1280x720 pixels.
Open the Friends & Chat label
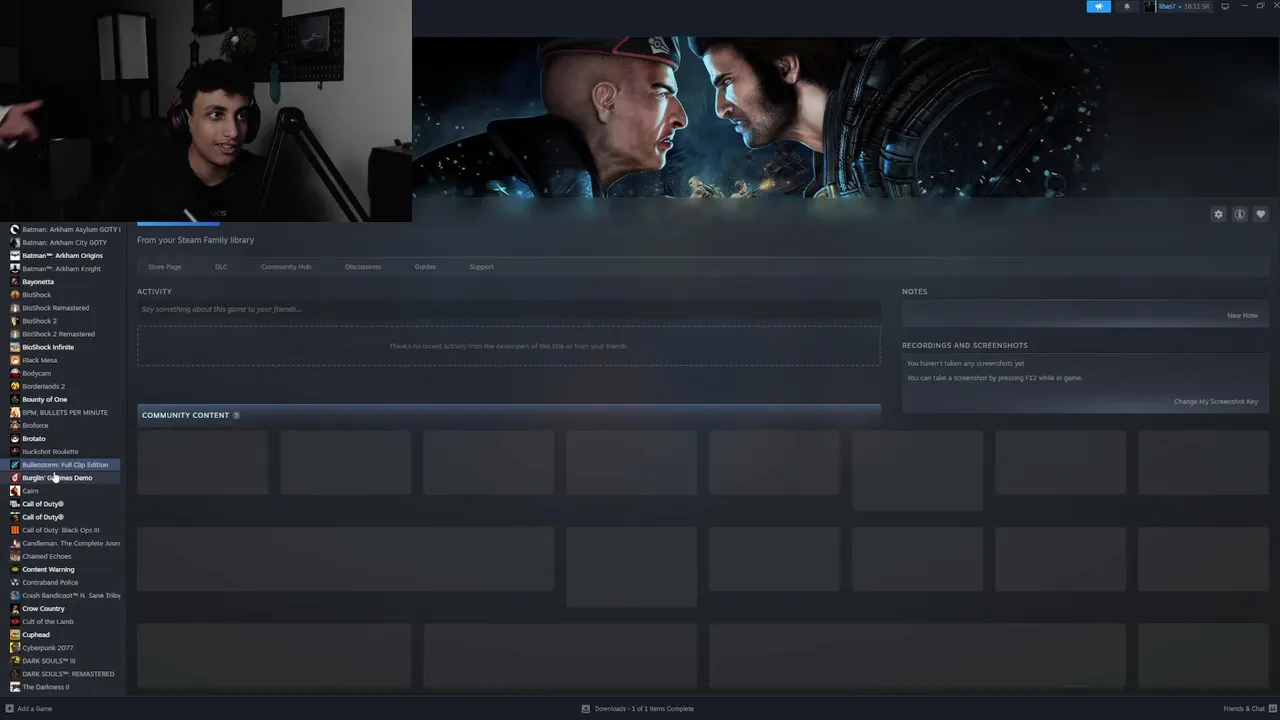coord(1244,709)
